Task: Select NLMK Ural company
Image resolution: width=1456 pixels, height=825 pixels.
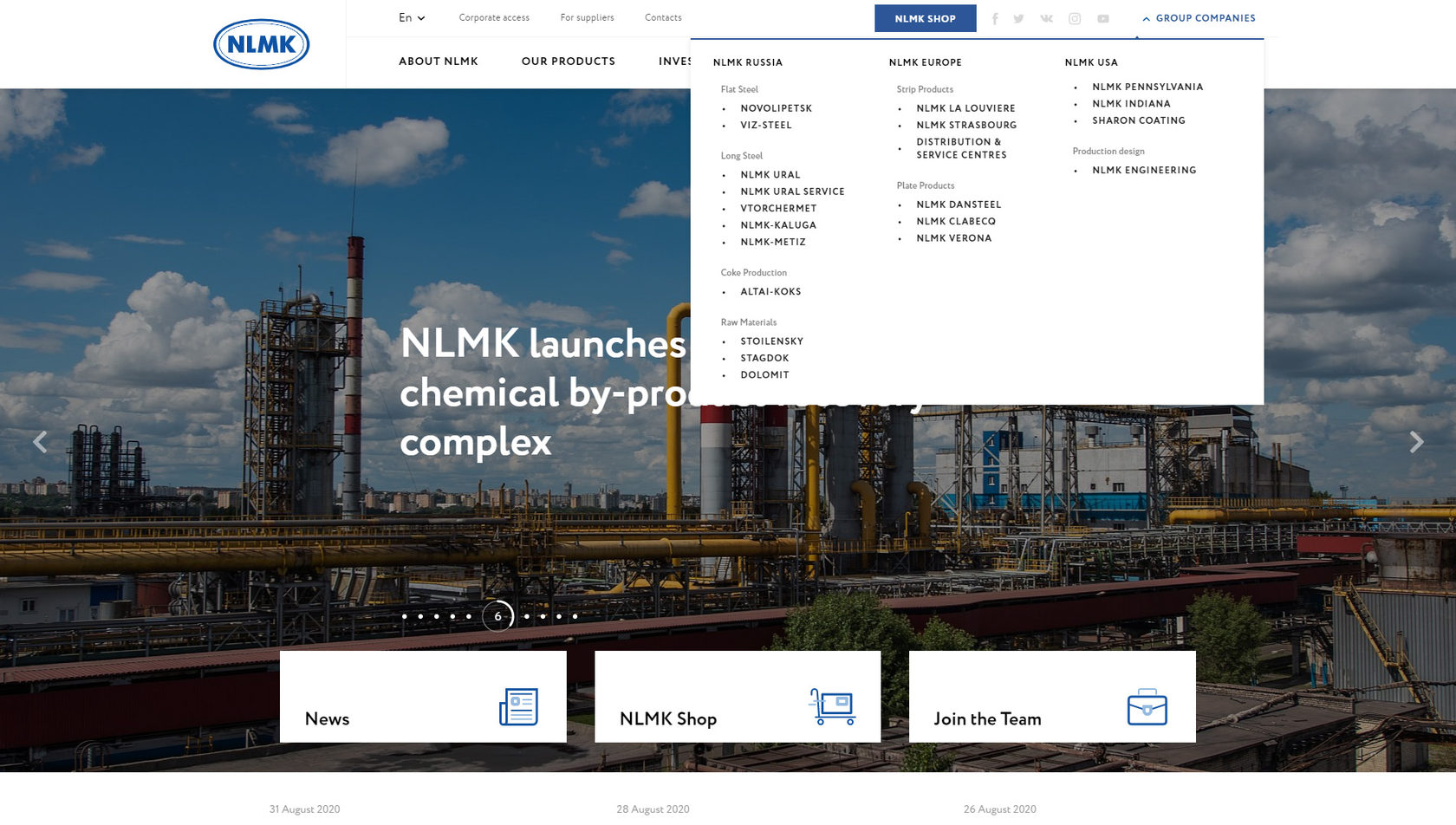Action: coord(770,175)
